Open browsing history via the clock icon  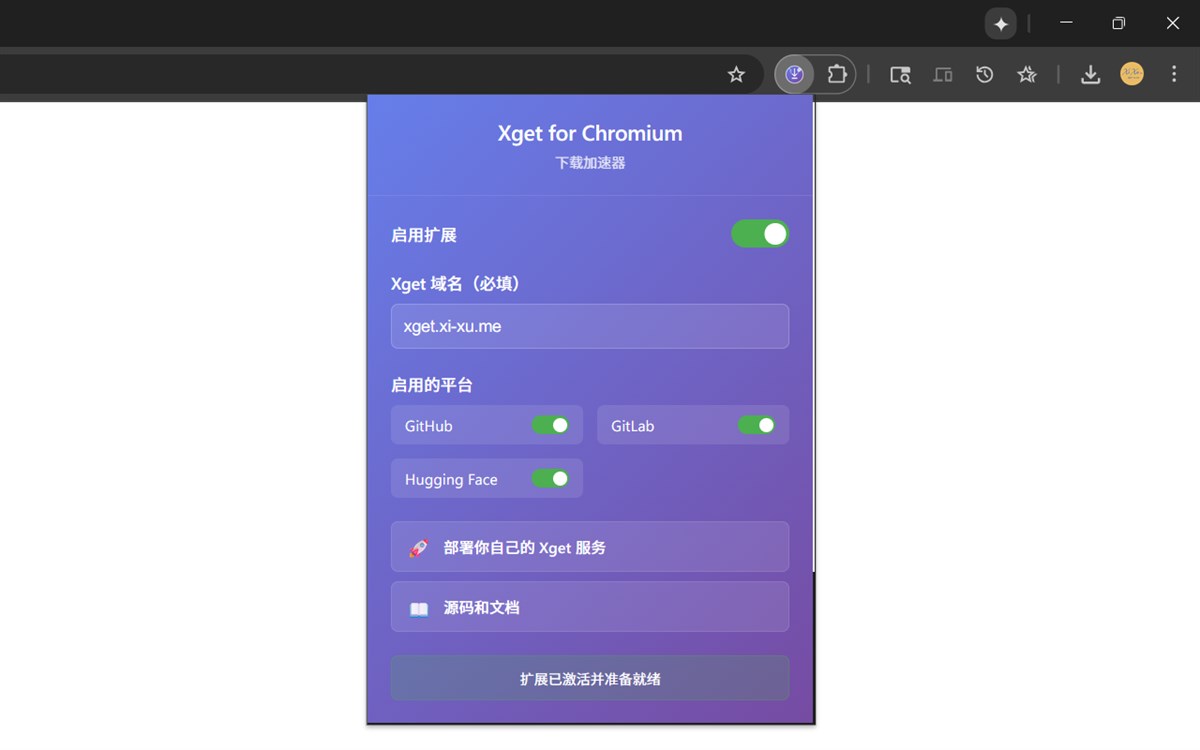984,73
